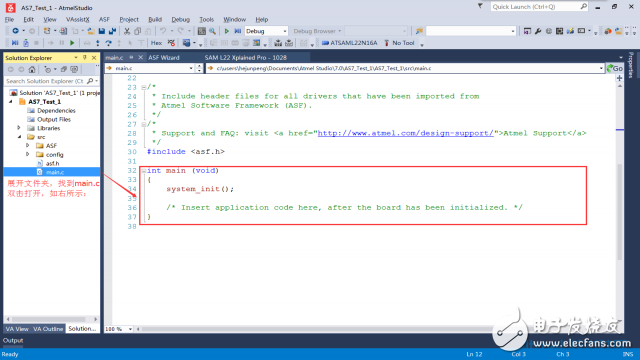Switch to the ASF Wizard tab
Image resolution: width=640 pixels, height=360 pixels.
click(164, 58)
